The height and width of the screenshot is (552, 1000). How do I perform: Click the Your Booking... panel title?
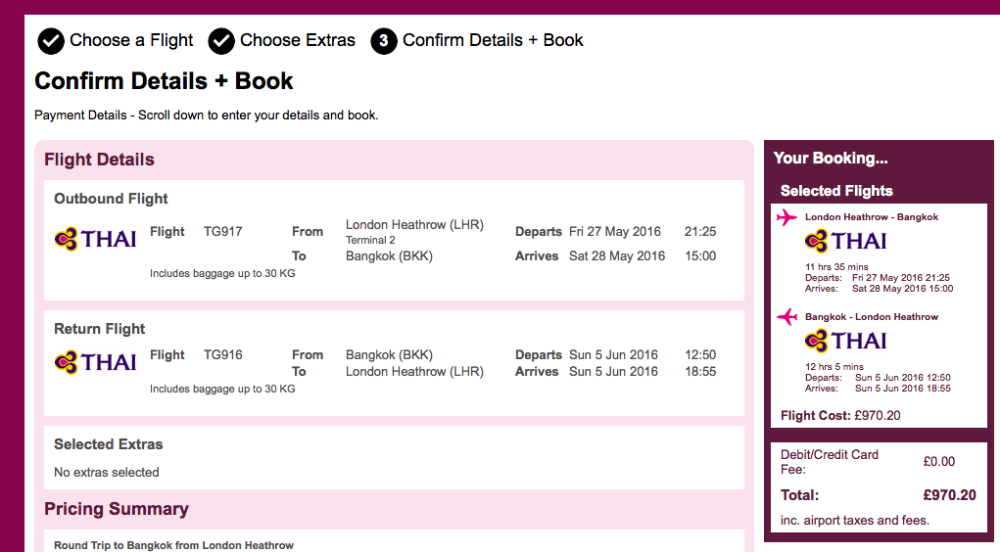coord(830,158)
